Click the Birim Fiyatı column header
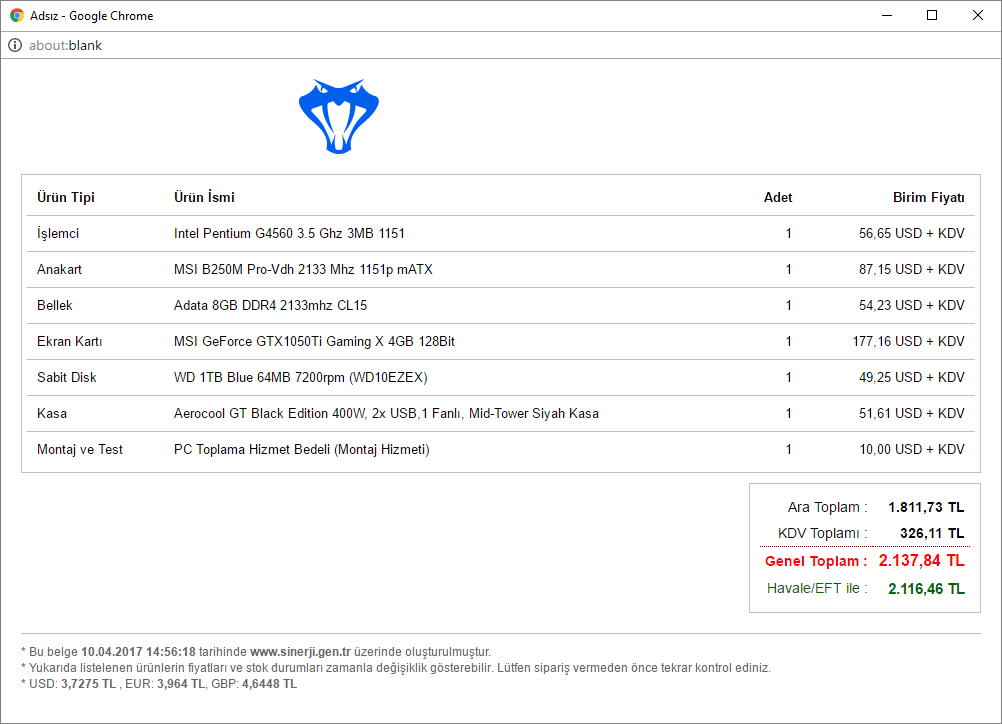 point(929,197)
